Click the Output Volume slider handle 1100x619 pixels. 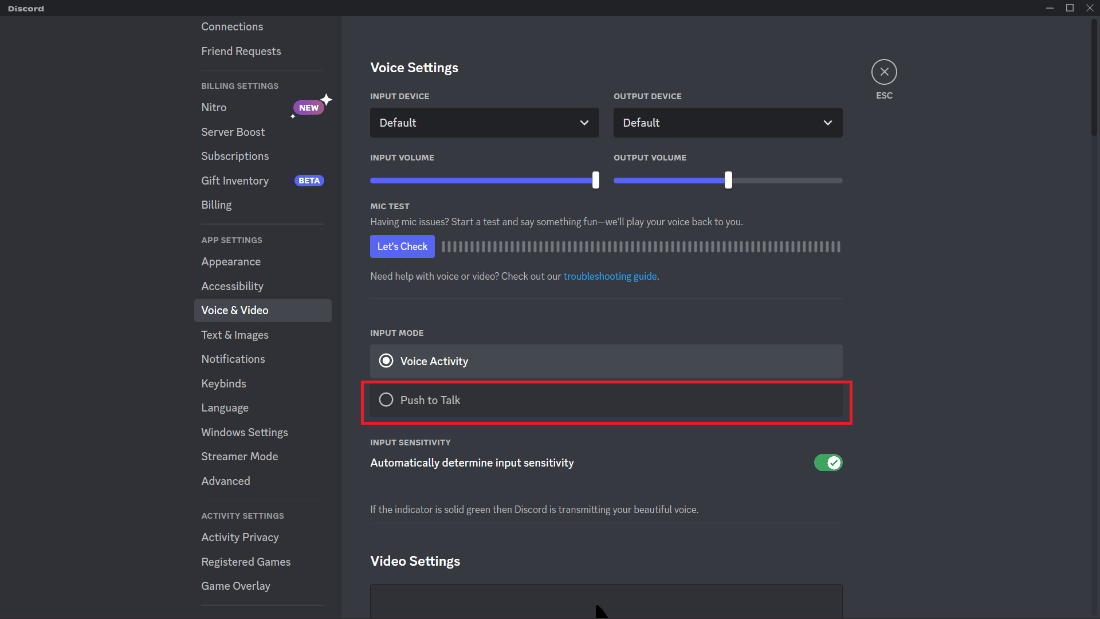pos(728,180)
